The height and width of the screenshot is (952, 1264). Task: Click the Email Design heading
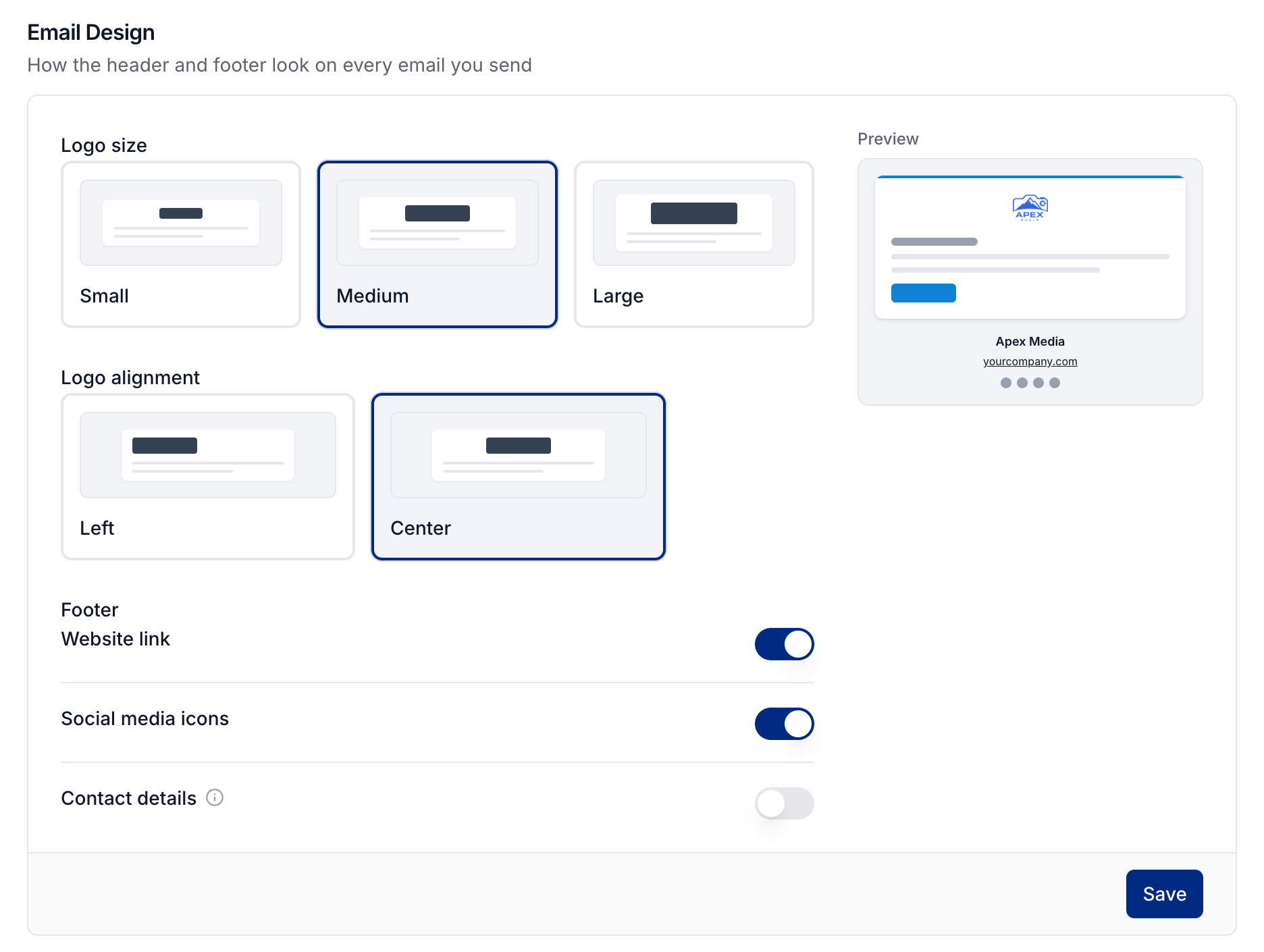[91, 32]
